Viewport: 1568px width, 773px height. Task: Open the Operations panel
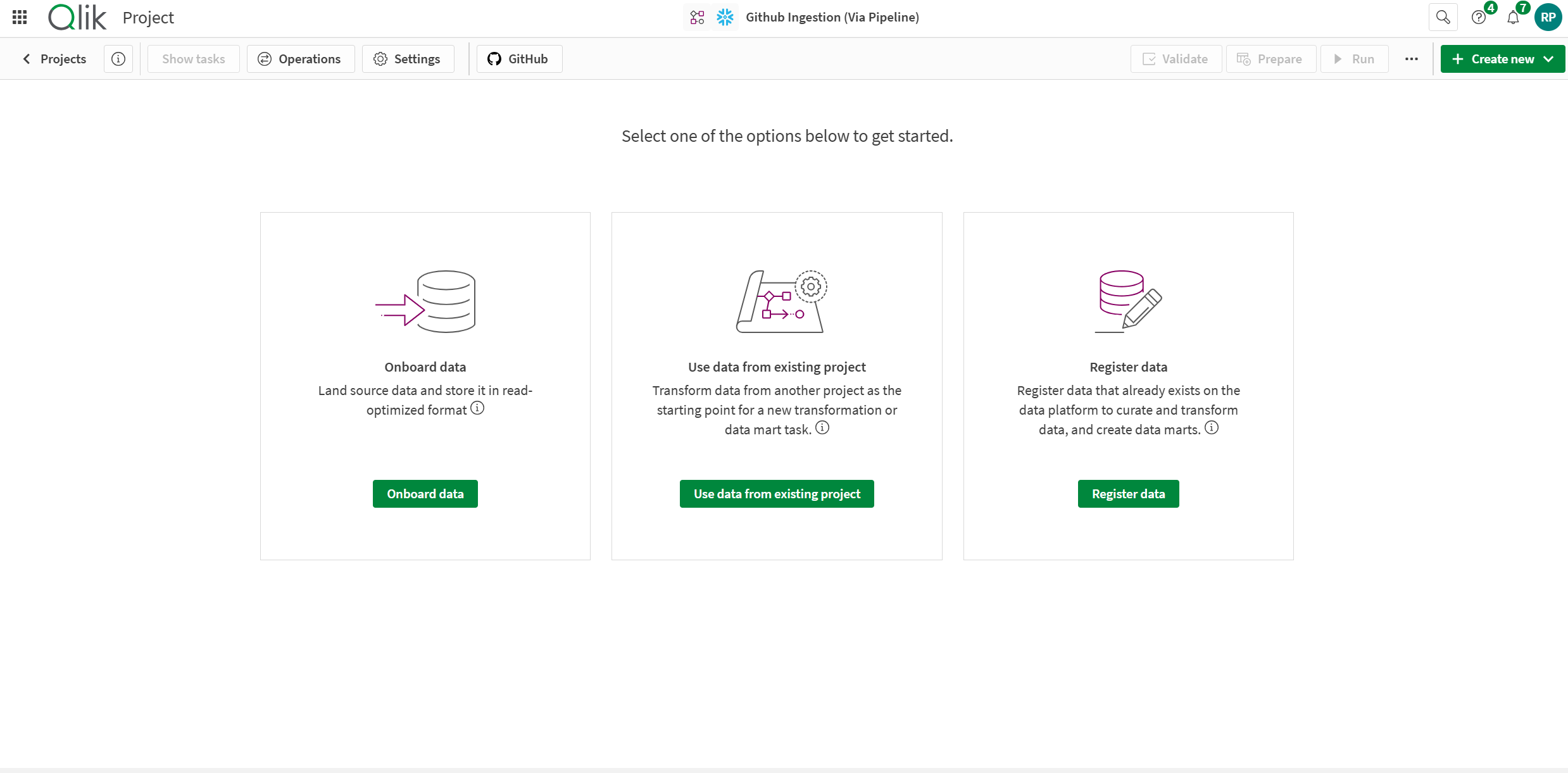(x=300, y=58)
